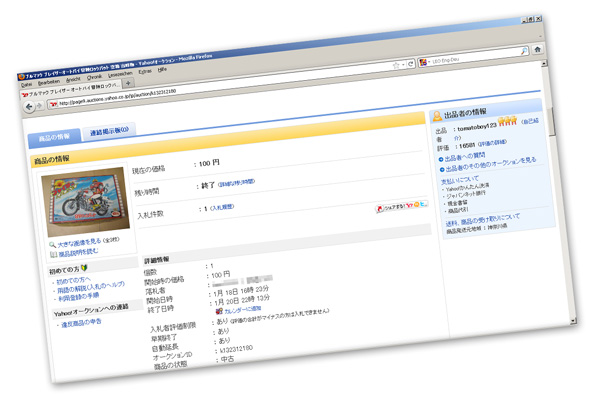This screenshot has width=590, height=401.
Task: Open 商品説明を読む link
Action: (x=78, y=252)
